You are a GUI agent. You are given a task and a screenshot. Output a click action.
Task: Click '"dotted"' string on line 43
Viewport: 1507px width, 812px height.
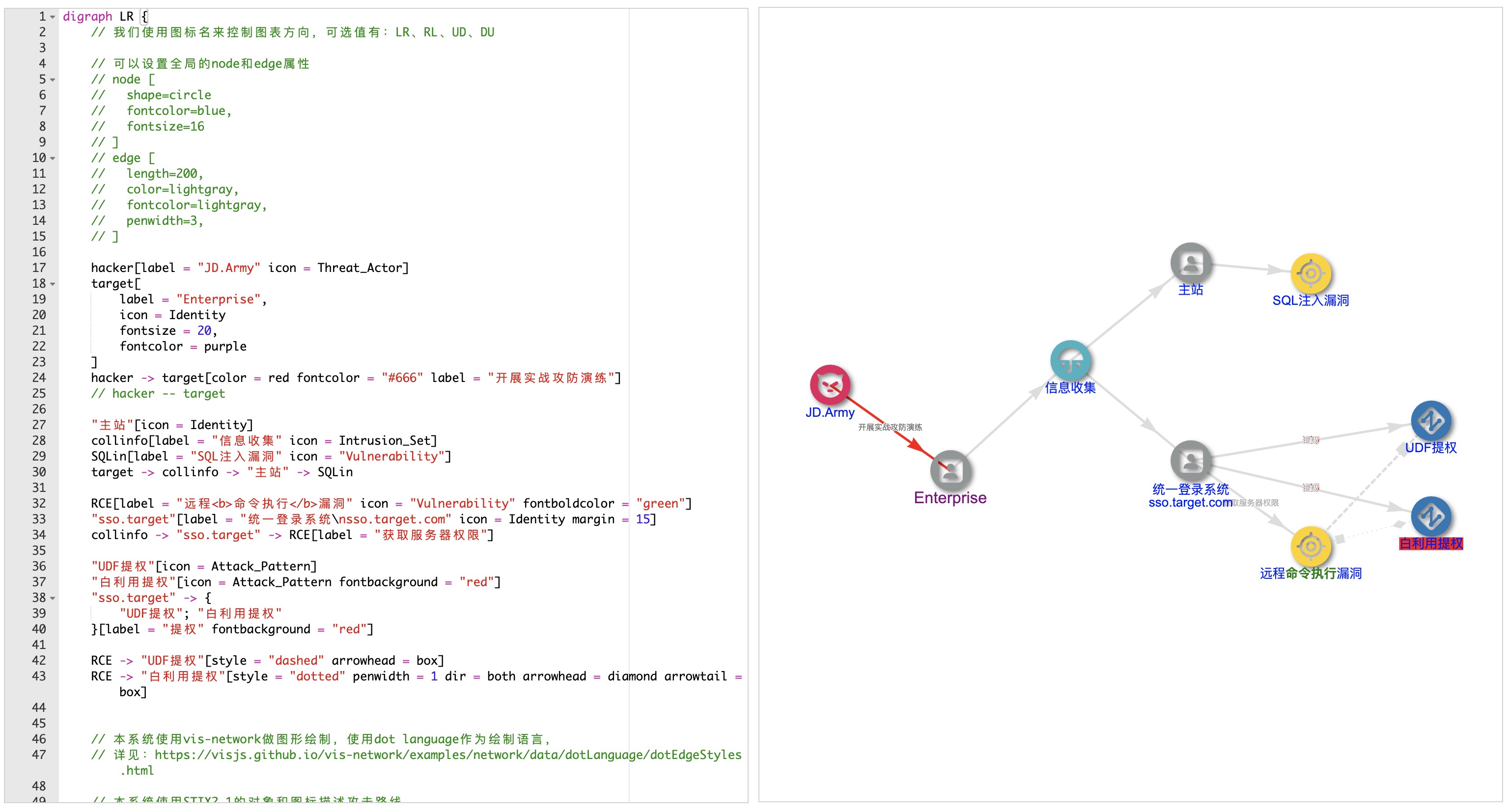click(x=317, y=677)
